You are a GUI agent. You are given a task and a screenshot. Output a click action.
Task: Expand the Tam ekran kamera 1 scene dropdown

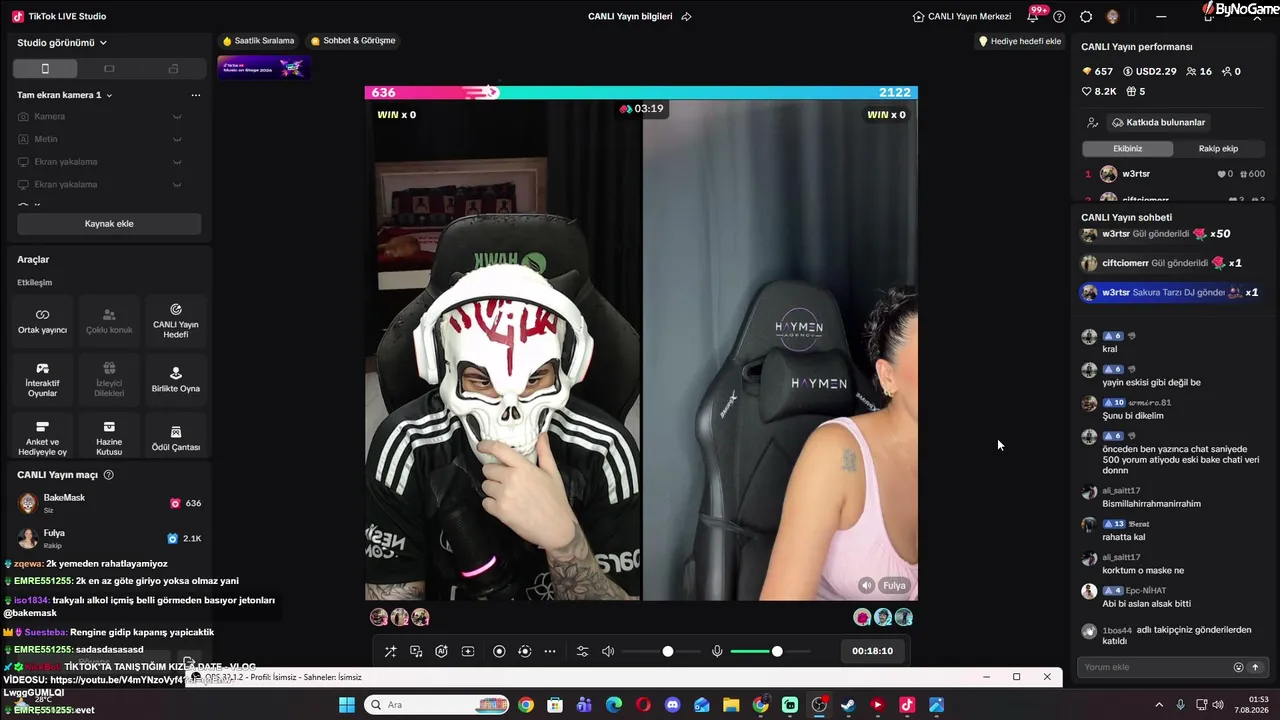point(65,95)
